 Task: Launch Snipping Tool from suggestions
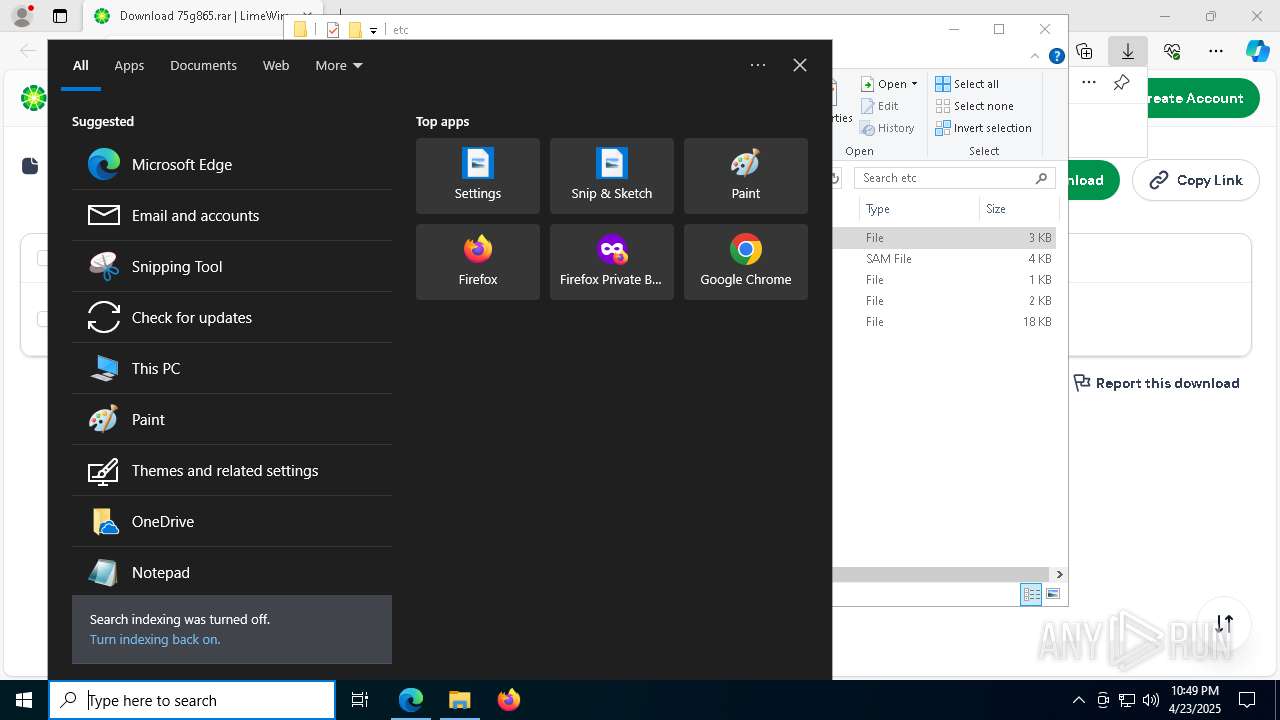pyautogui.click(x=232, y=266)
